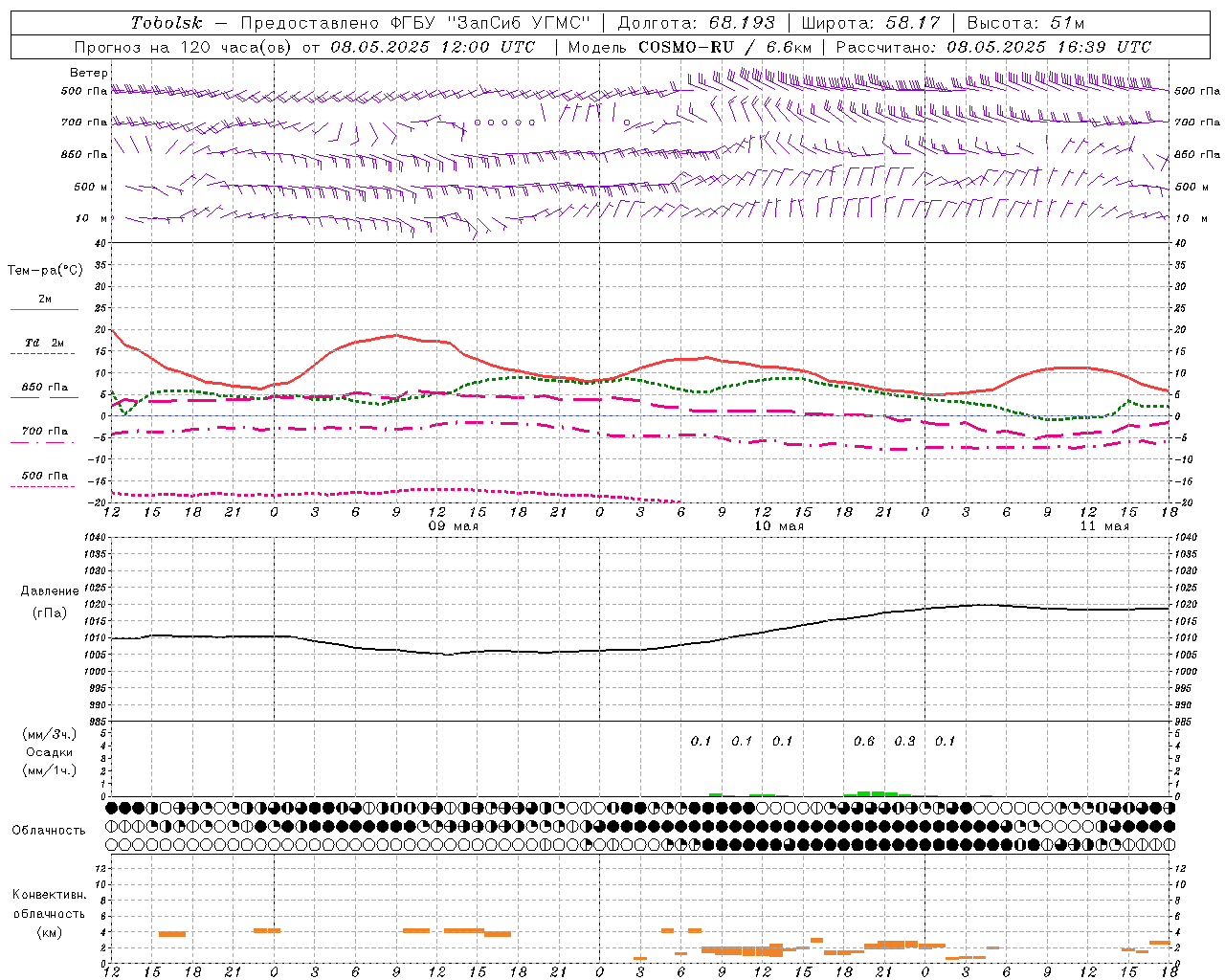This screenshot has height=980, width=1225.
Task: Click the 0.3 precipitation amount value
Action: [x=904, y=742]
